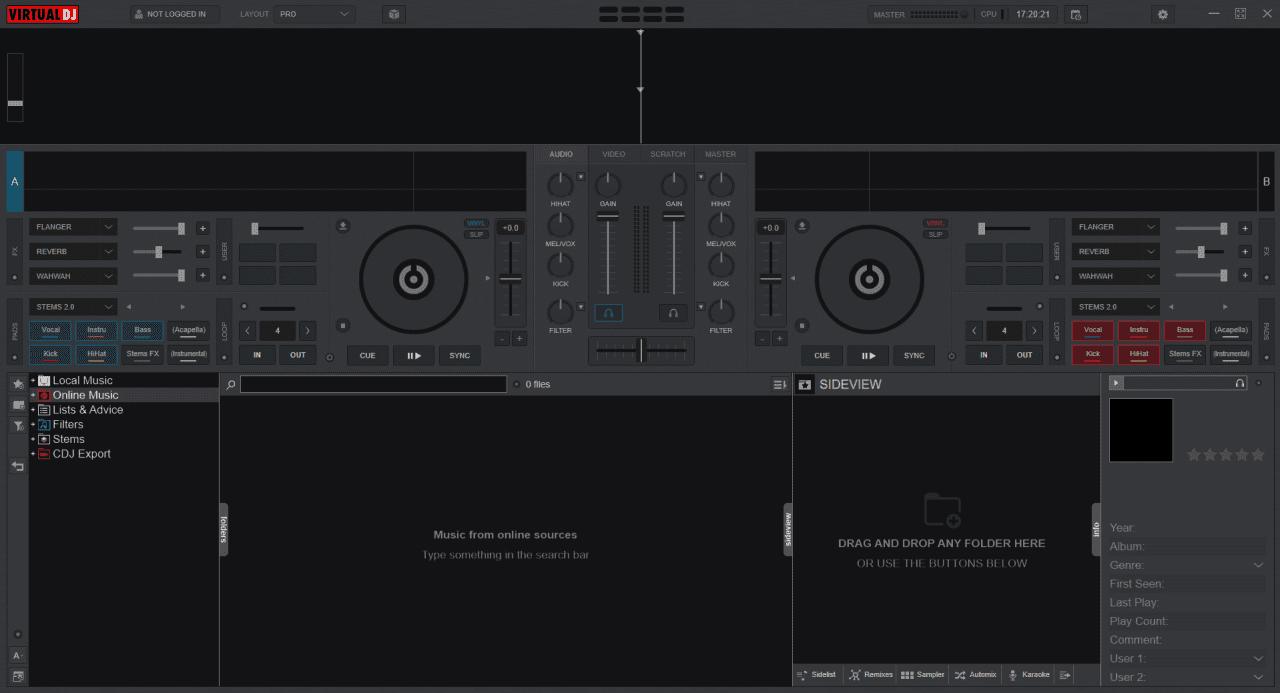Open the FLANGER effect selector dropdown

coord(72,227)
